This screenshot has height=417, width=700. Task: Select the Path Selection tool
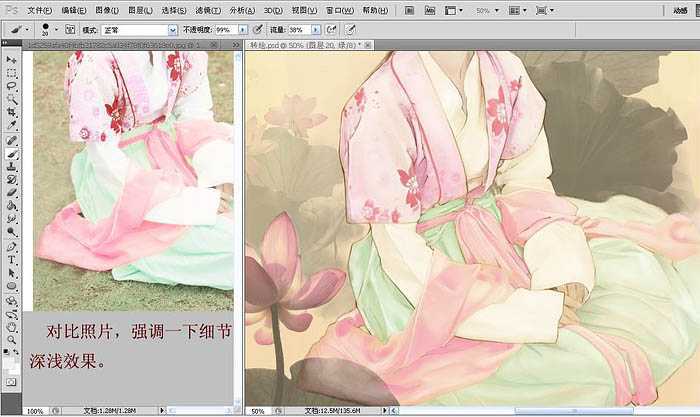tap(12, 273)
